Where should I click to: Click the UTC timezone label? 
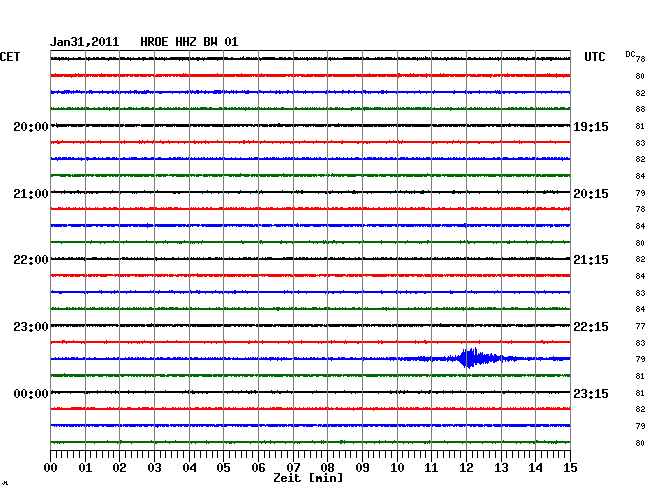coord(594,57)
